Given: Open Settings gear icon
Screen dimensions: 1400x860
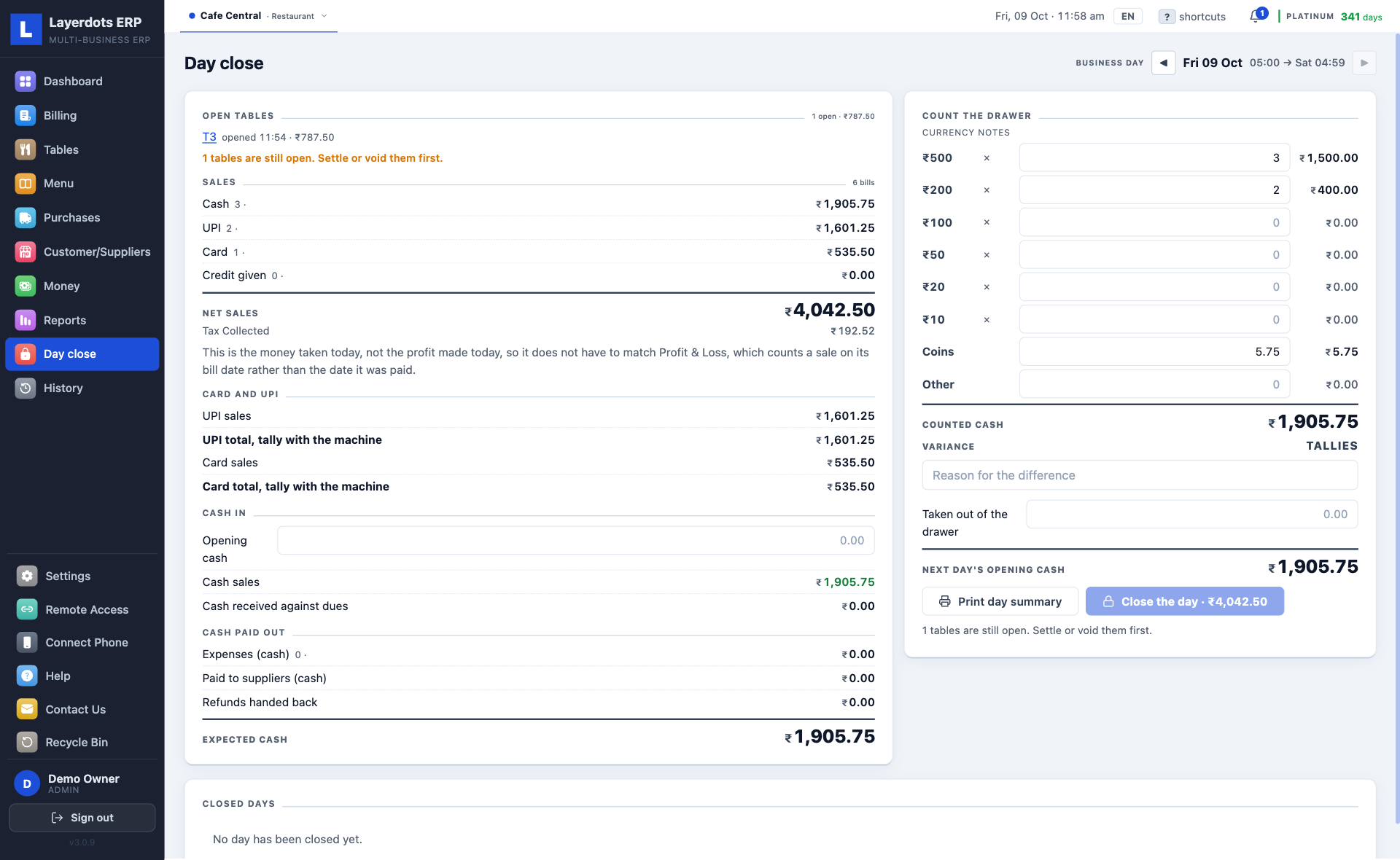Looking at the screenshot, I should tap(27, 576).
